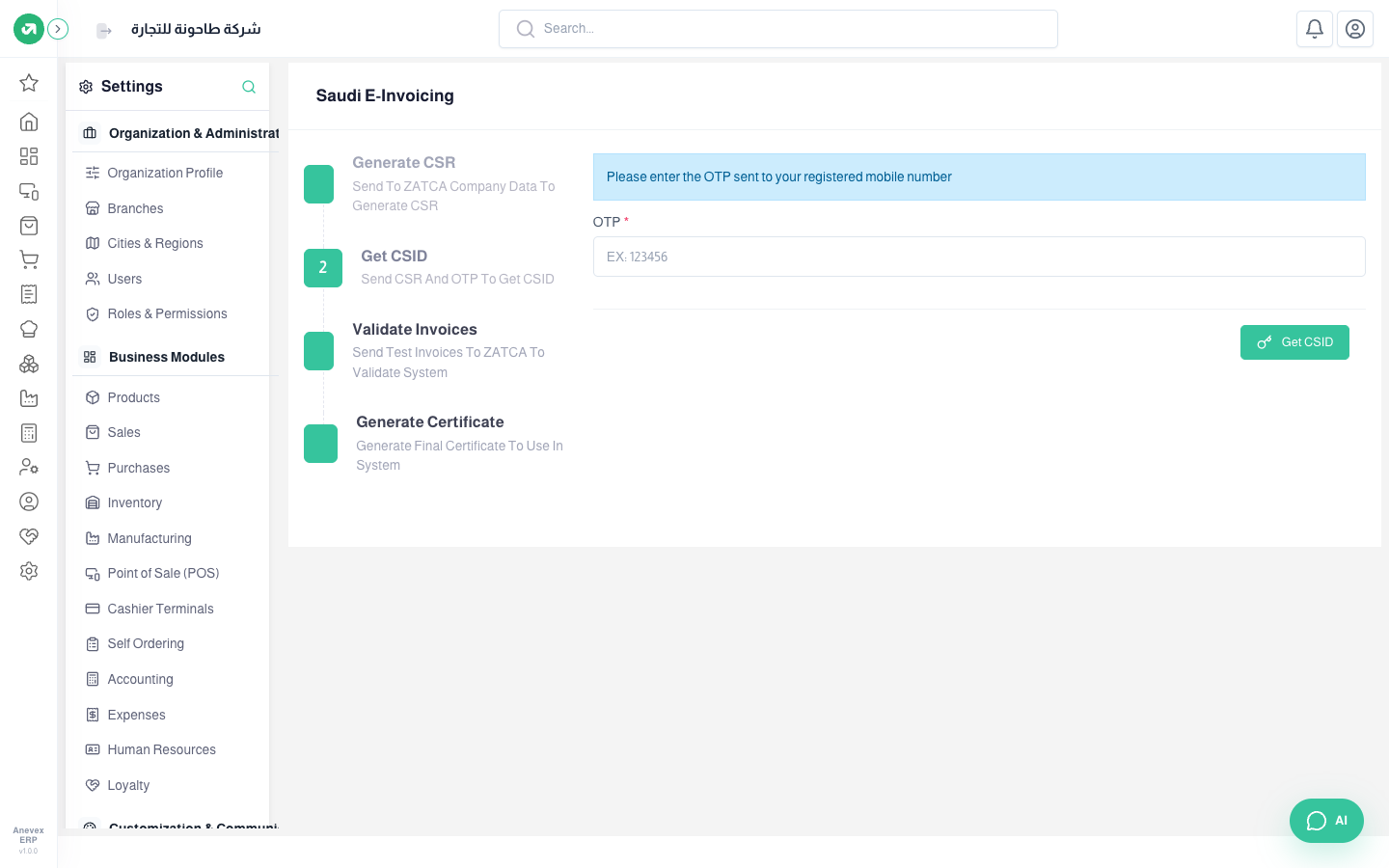
Task: Select the Generate CSR step
Action: coord(434,183)
